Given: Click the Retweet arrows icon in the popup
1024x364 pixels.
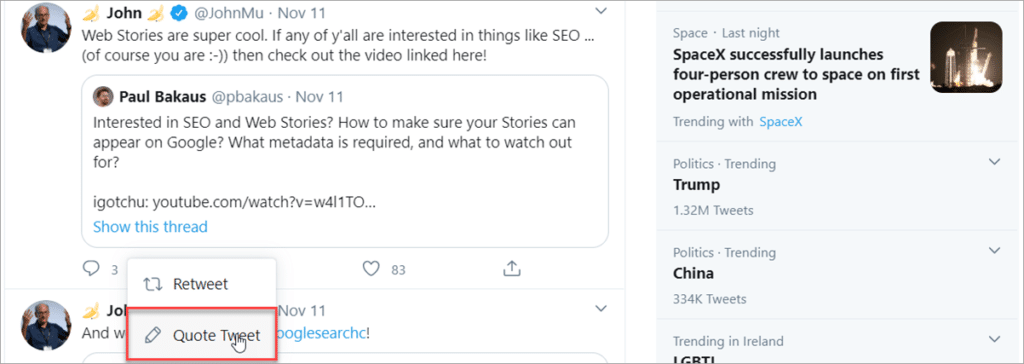Looking at the screenshot, I should [x=152, y=284].
